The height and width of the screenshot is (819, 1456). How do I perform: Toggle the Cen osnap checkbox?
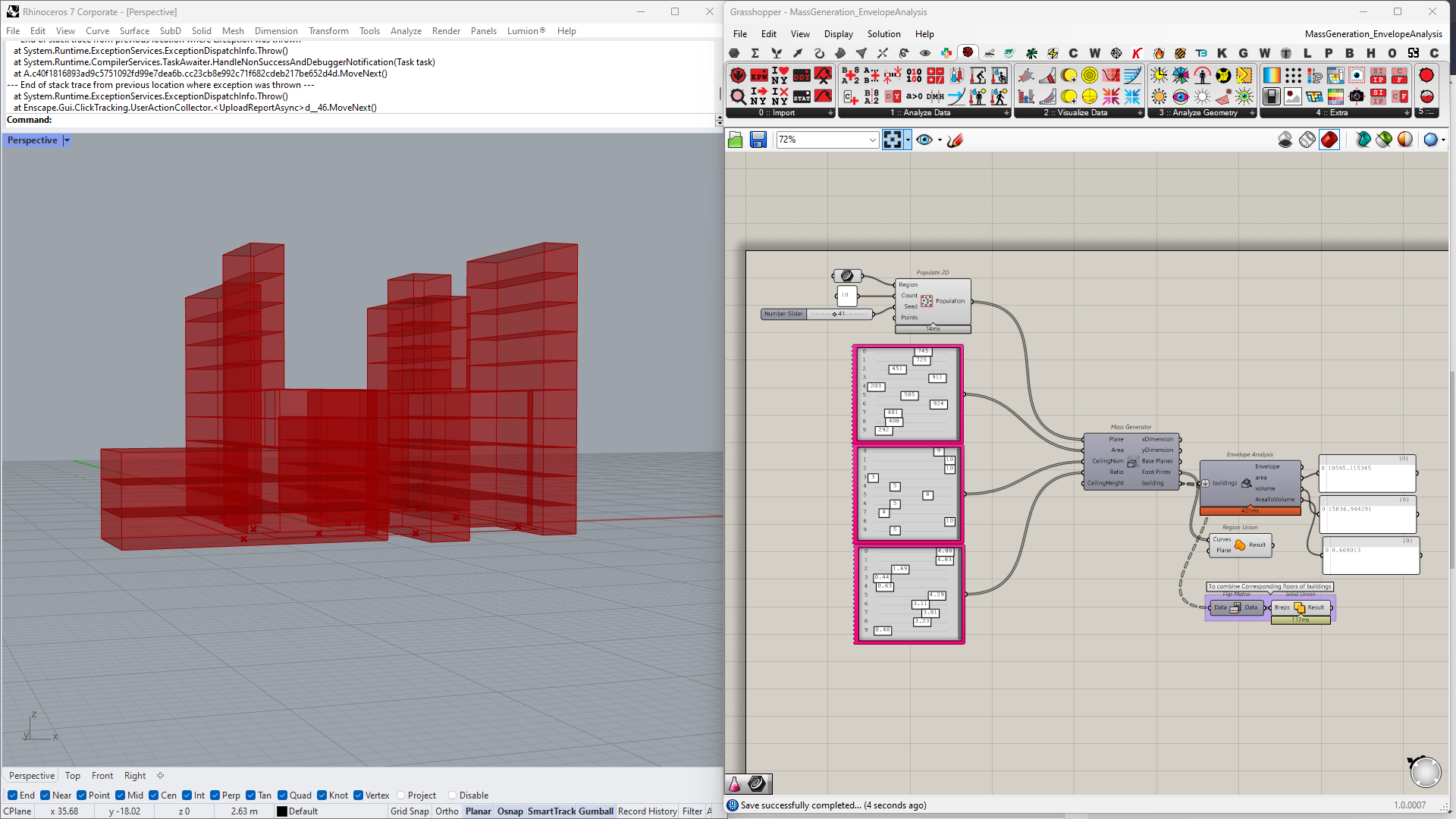click(x=153, y=795)
